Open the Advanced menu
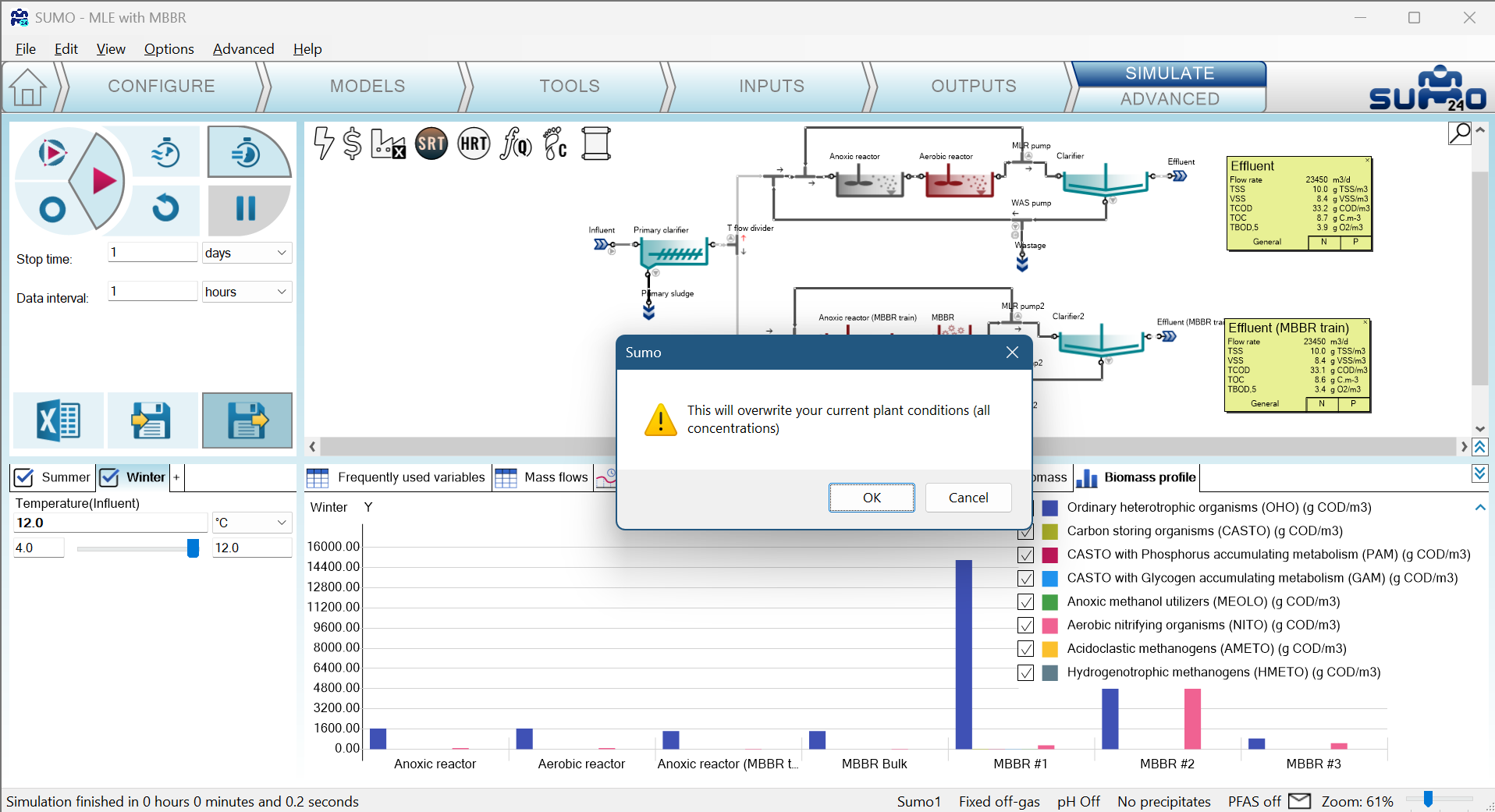The image size is (1495, 812). tap(243, 49)
